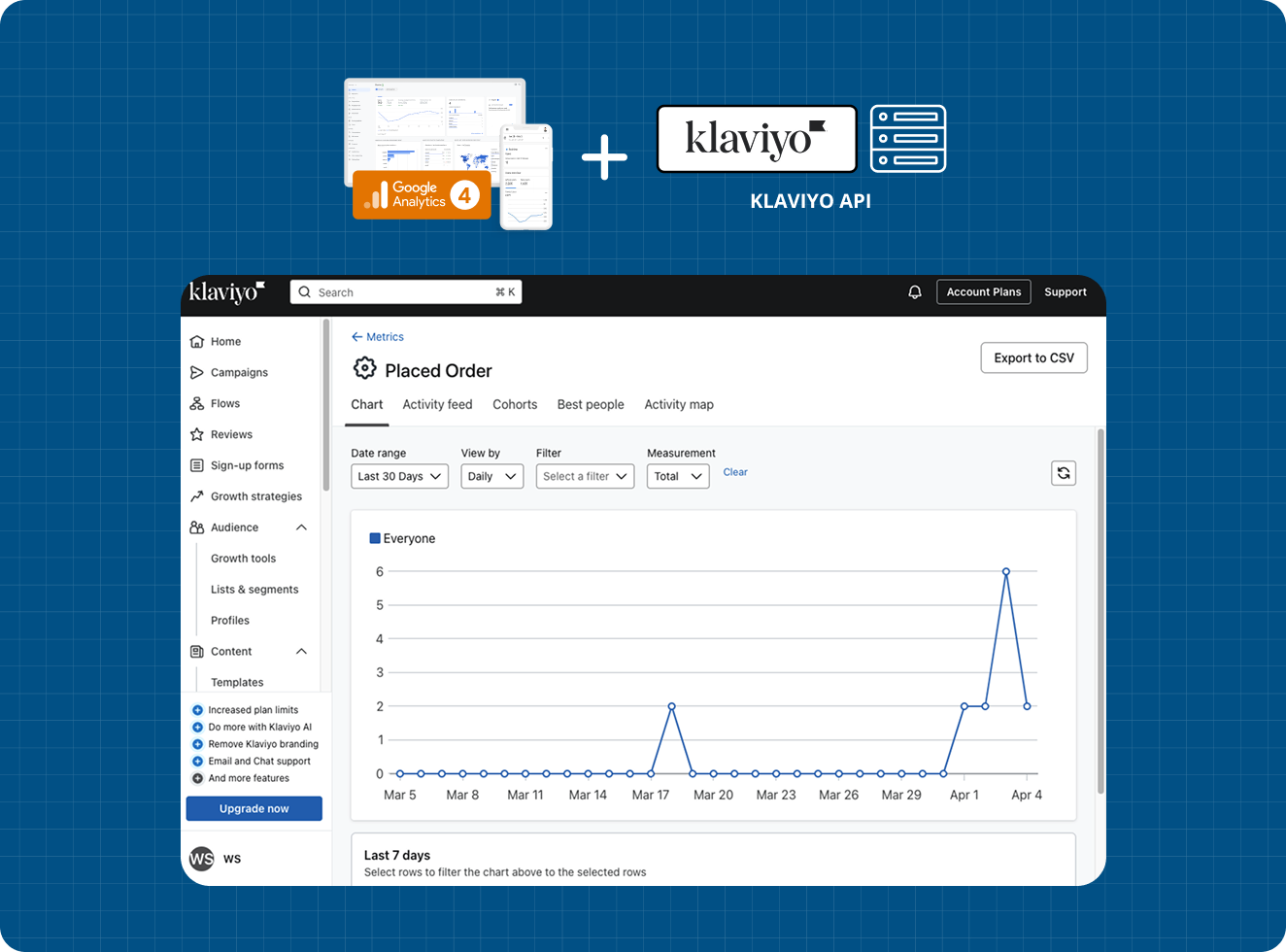1286x952 pixels.
Task: Open the View by dropdown
Action: [491, 476]
